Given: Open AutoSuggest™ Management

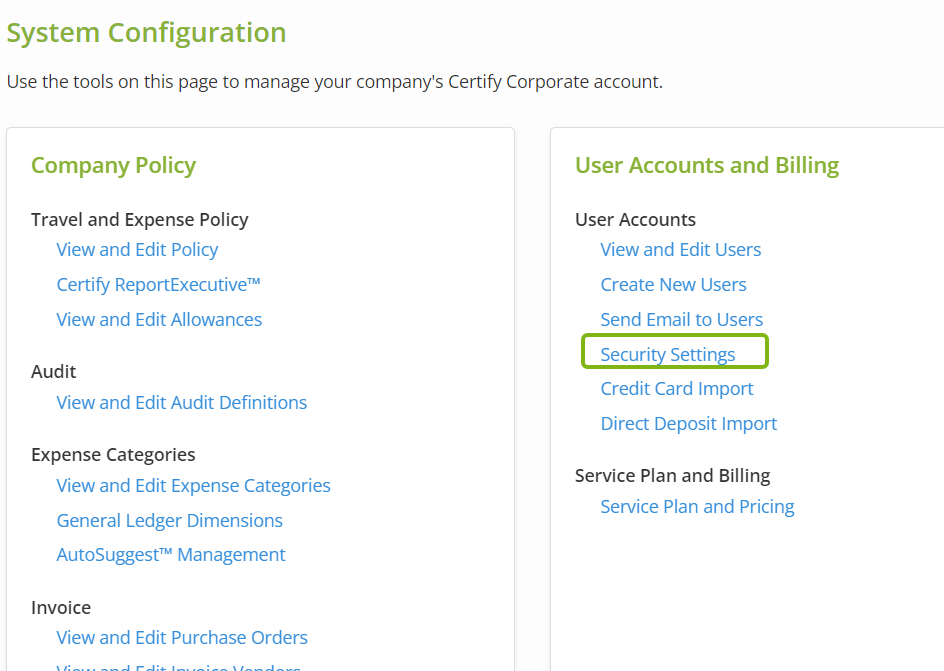Looking at the screenshot, I should pos(171,555).
